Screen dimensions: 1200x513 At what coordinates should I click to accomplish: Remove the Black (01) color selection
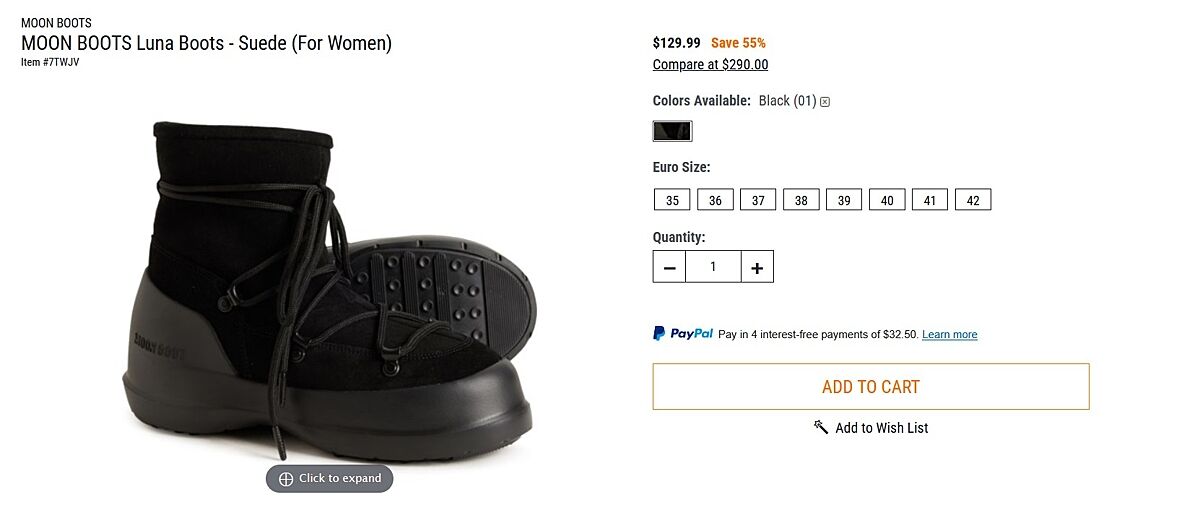(825, 102)
